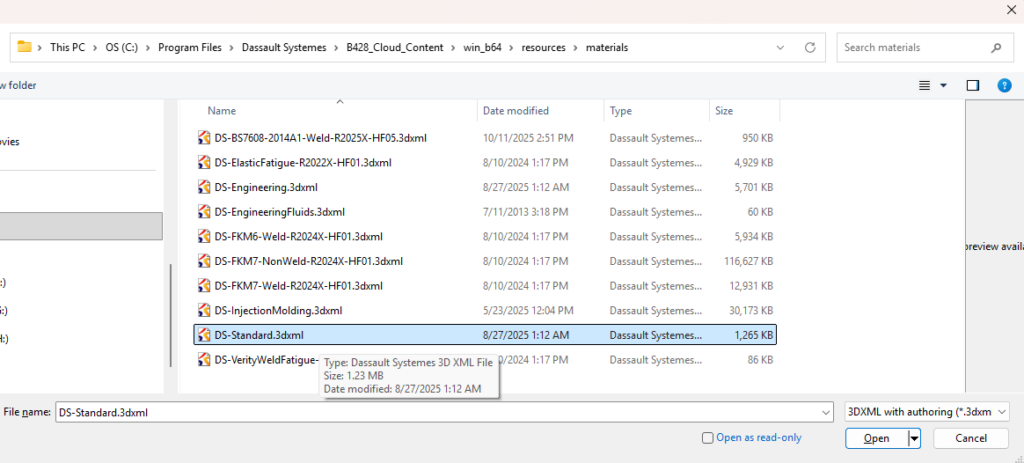The width and height of the screenshot is (1024, 463).
Task: Toggle the preview pane icon
Action: click(973, 86)
